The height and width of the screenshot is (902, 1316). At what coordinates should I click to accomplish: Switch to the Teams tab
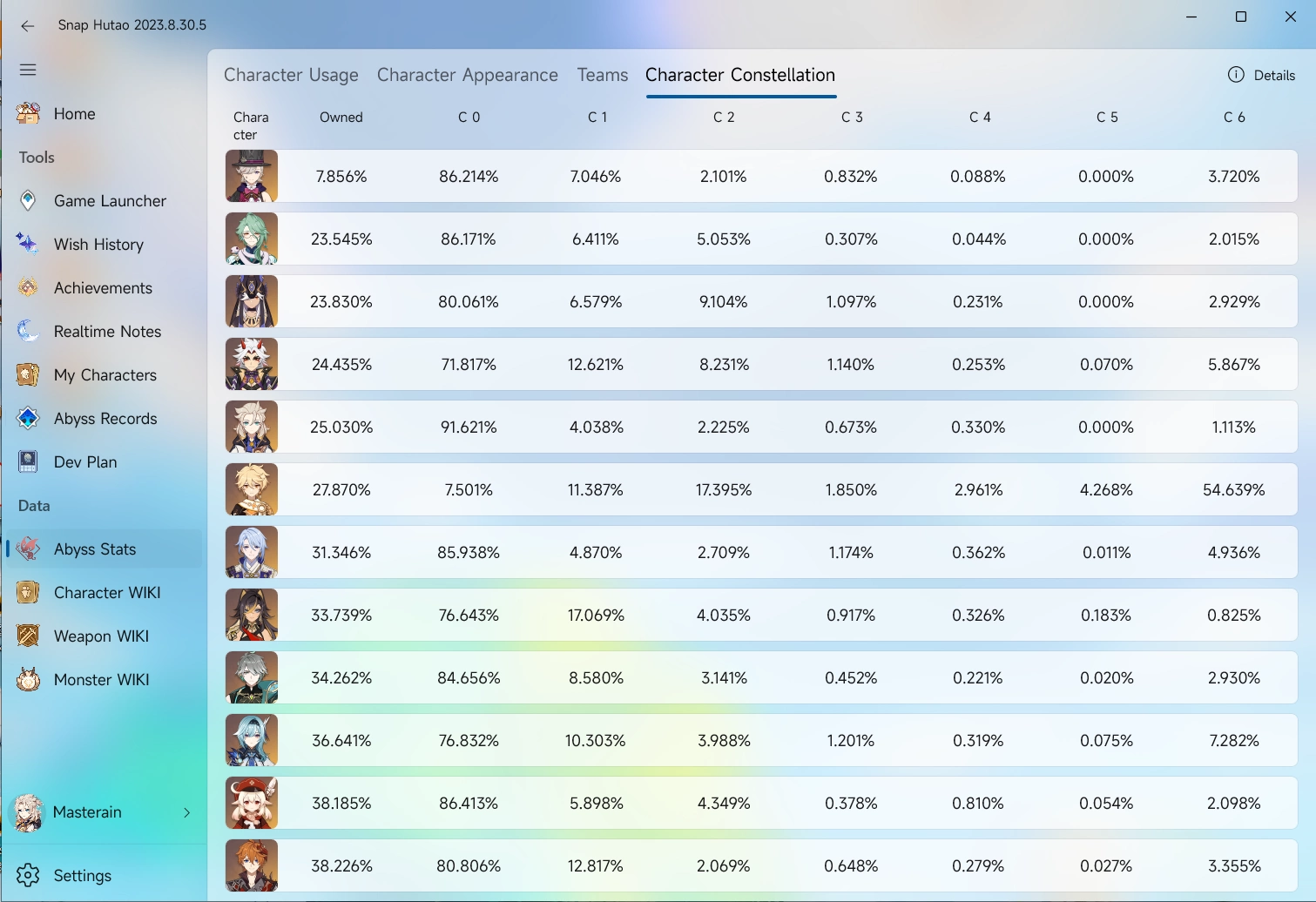[x=603, y=75]
